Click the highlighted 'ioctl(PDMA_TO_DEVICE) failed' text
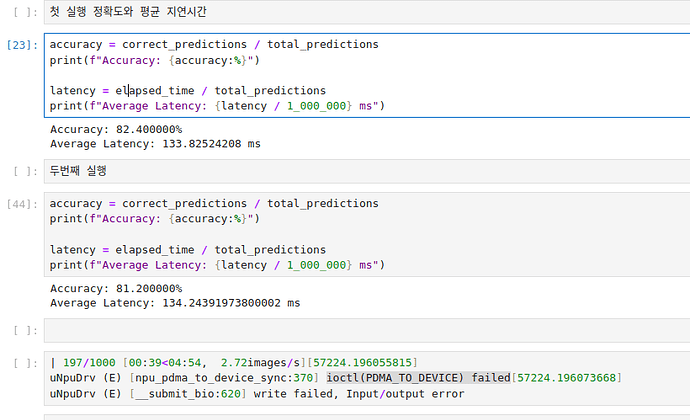 click(418, 378)
